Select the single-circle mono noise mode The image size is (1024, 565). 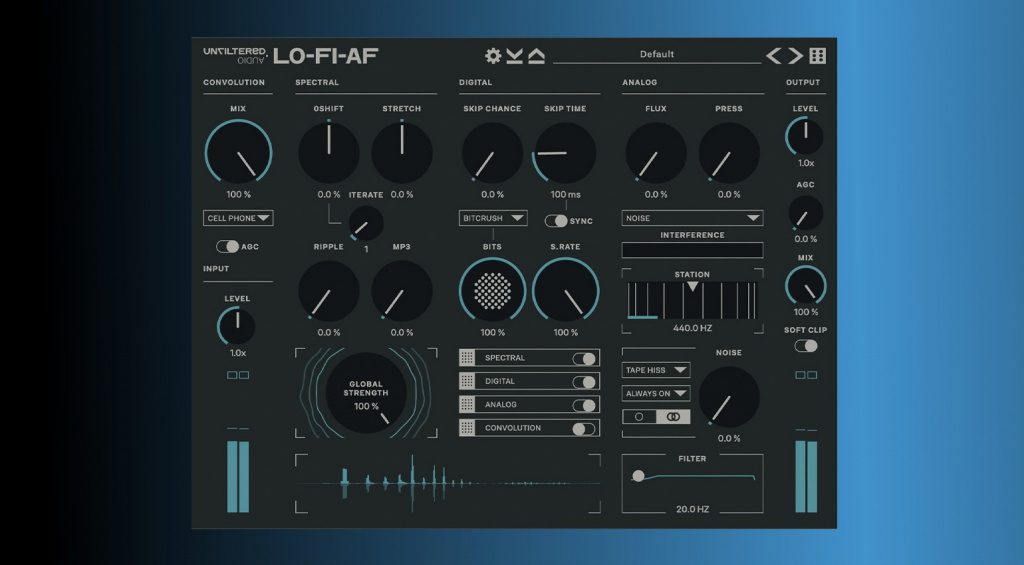[x=639, y=417]
